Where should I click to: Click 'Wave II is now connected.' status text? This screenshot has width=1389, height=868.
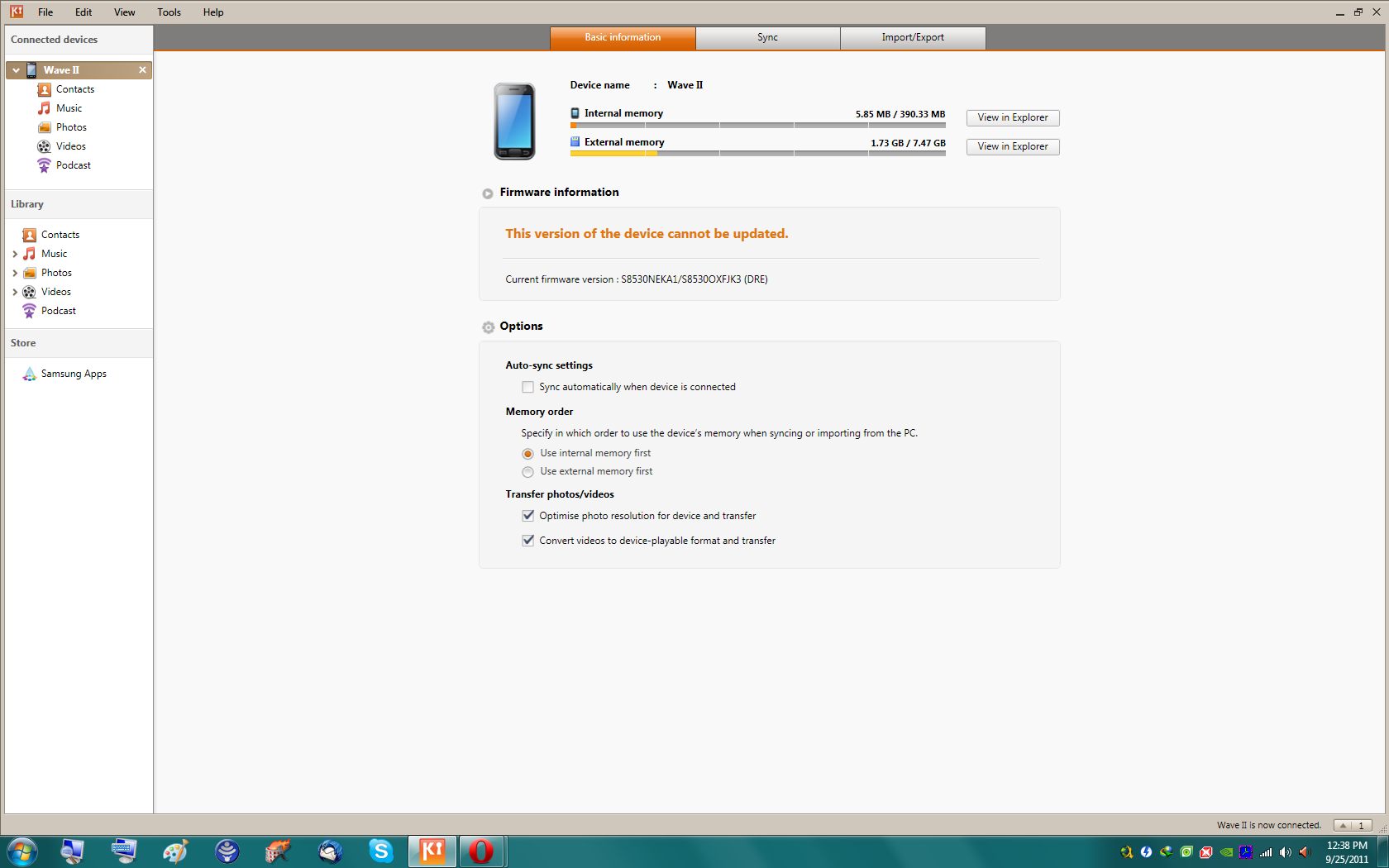(1269, 825)
